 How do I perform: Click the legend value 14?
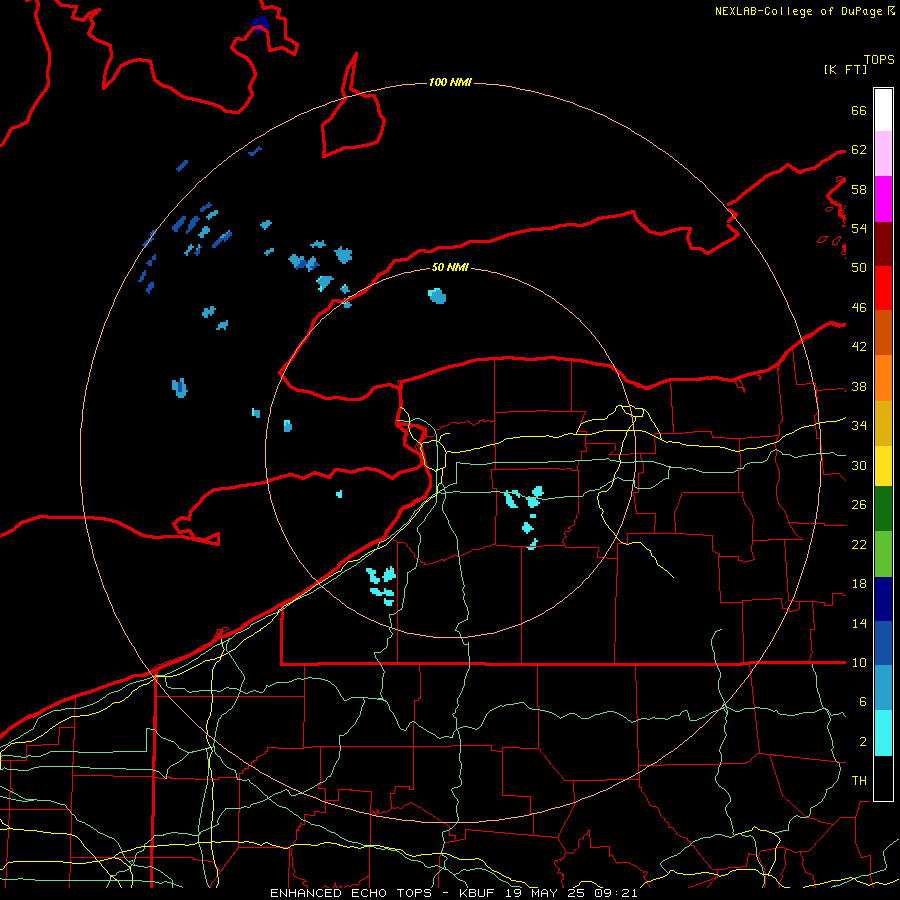[x=859, y=623]
